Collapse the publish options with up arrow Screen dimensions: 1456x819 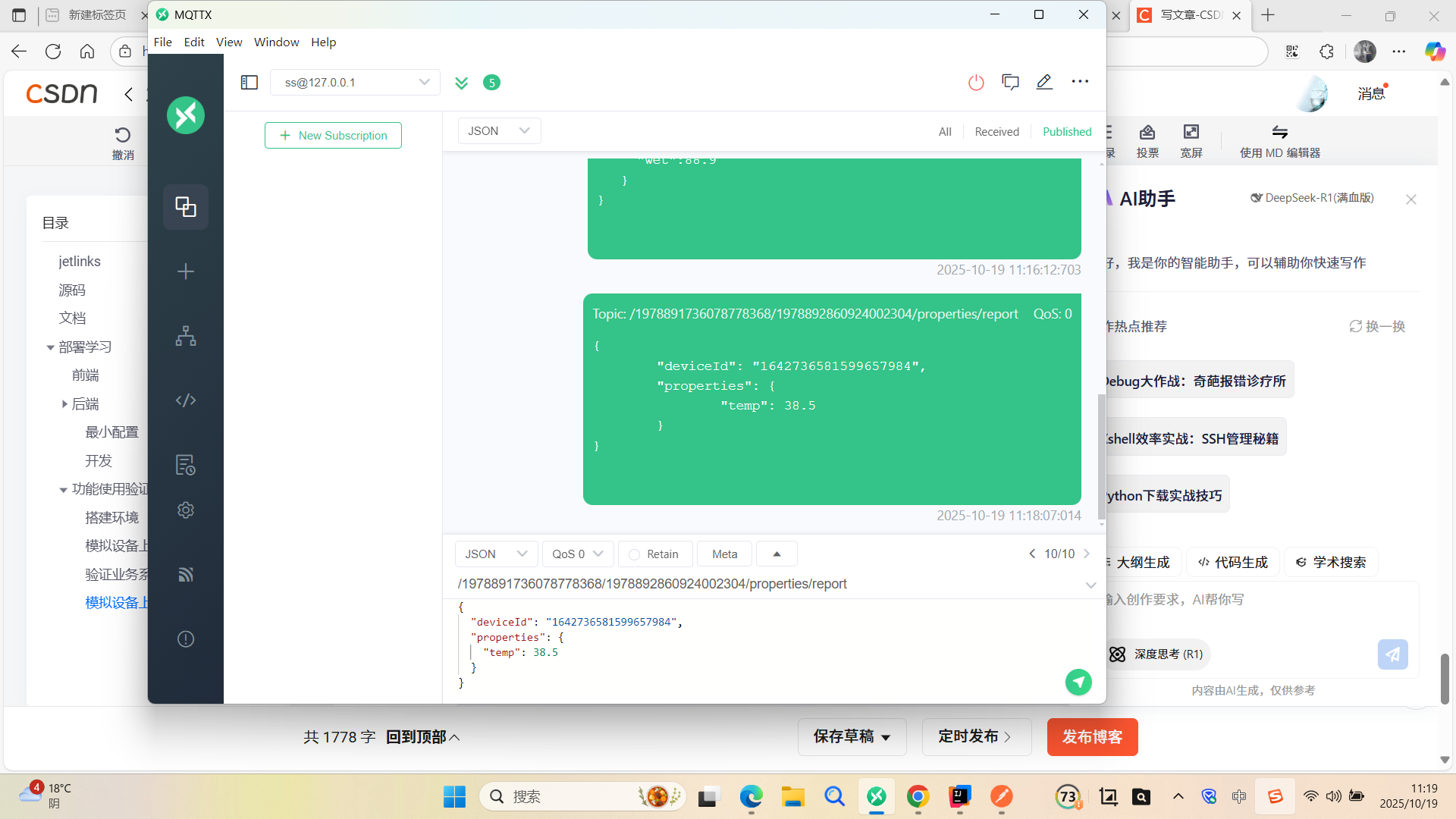(777, 554)
